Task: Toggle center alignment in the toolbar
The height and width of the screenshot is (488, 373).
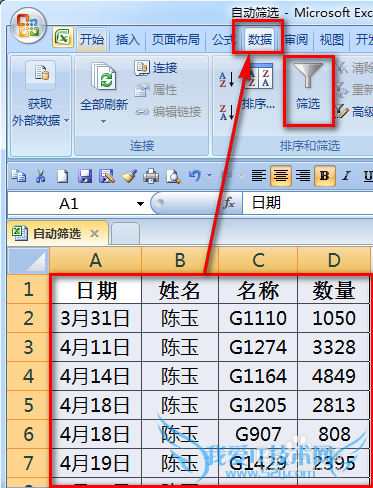Action: click(x=281, y=176)
